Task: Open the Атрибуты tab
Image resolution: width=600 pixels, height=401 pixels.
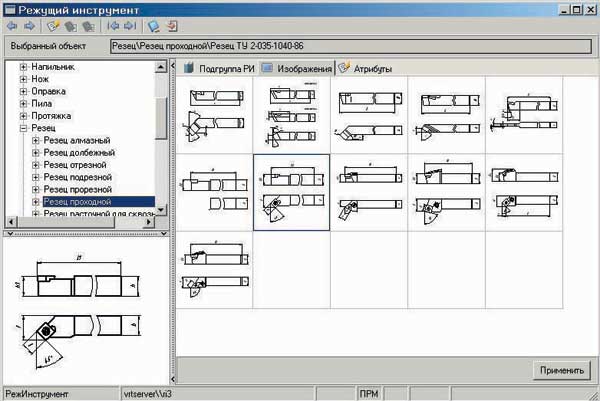Action: [366, 68]
